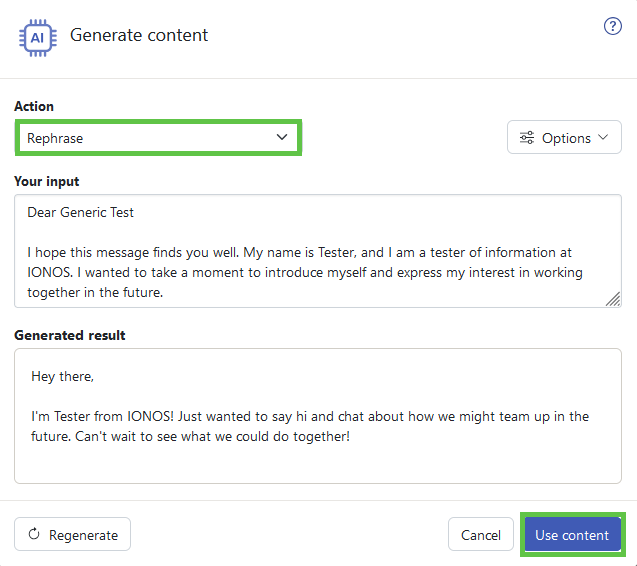Grab the input field resize handle
The width and height of the screenshot is (637, 566).
[613, 299]
